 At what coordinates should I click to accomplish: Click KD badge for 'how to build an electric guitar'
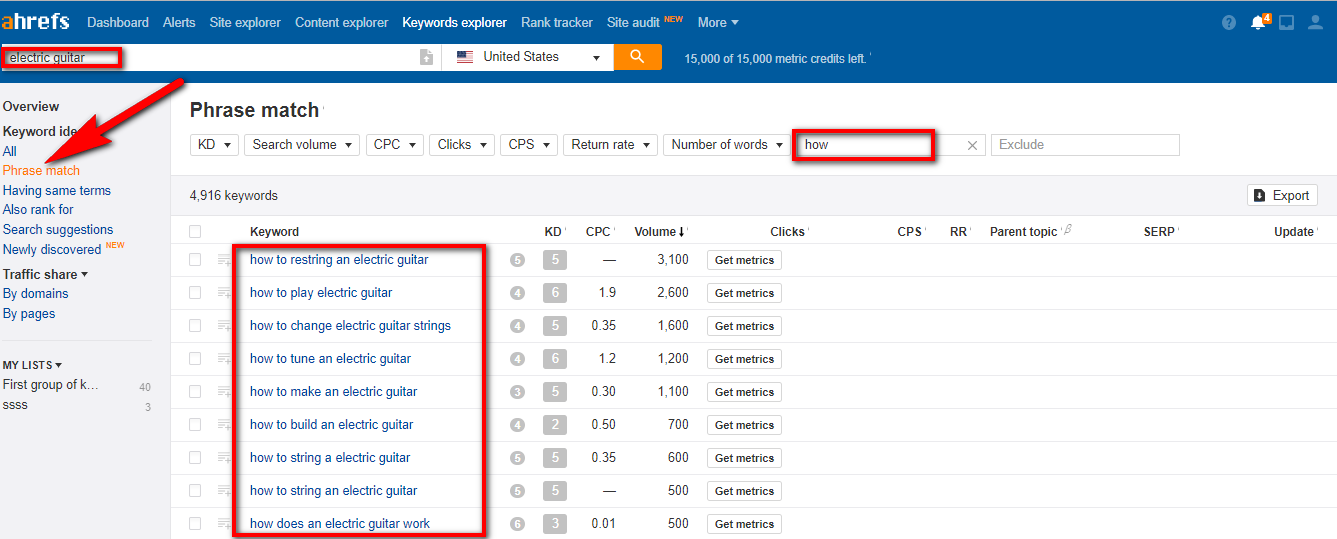555,425
